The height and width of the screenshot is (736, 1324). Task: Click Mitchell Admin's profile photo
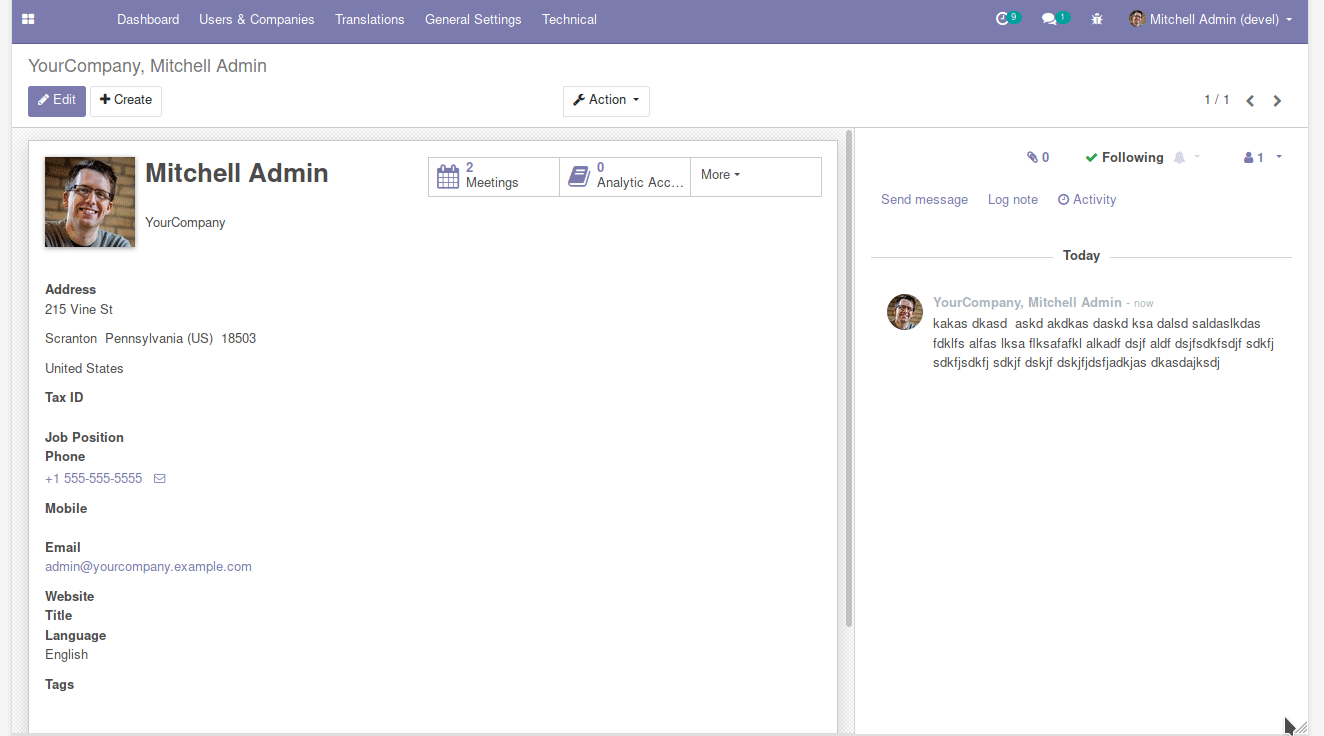click(x=90, y=202)
